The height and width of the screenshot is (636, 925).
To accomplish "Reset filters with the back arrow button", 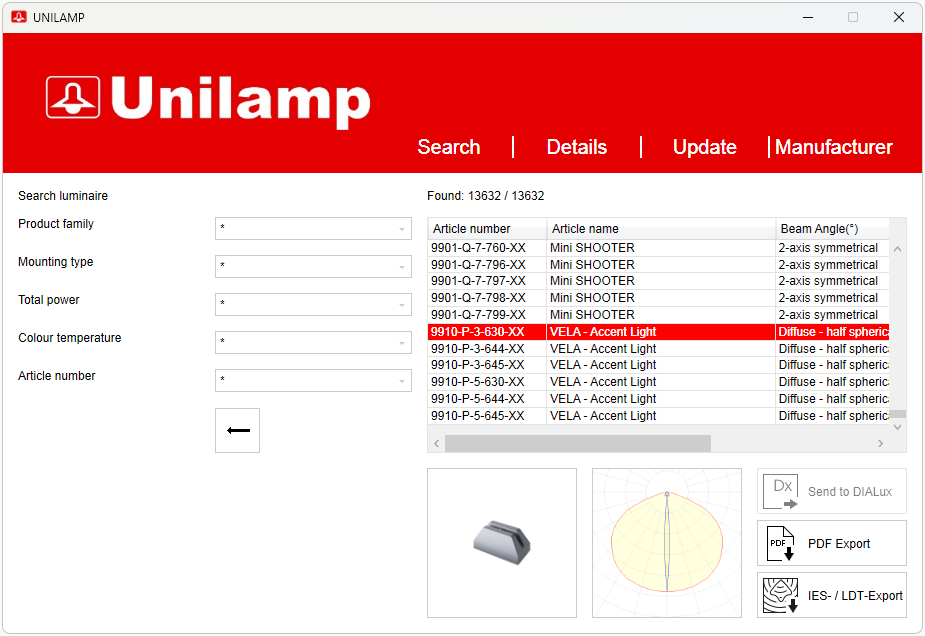I will click(237, 431).
